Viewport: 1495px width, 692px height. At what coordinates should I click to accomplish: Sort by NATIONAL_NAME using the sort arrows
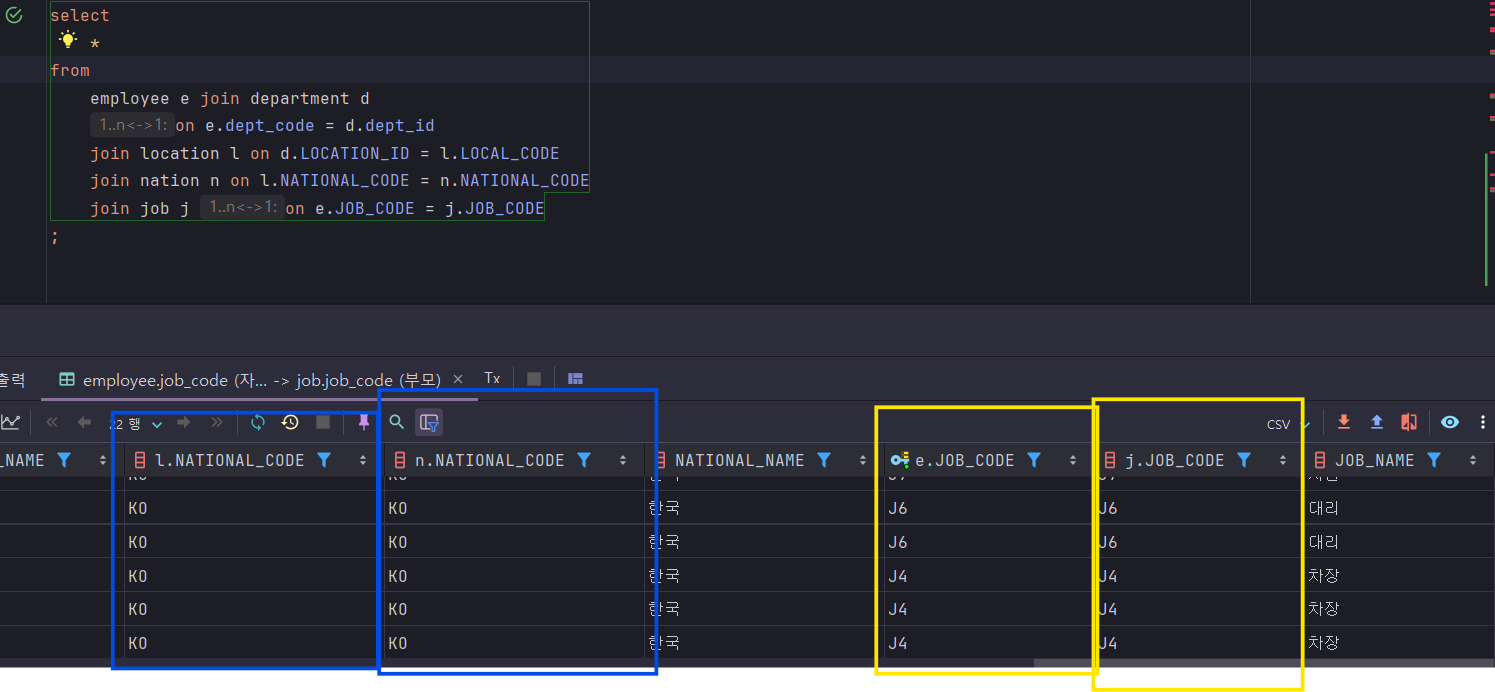pyautogui.click(x=863, y=460)
